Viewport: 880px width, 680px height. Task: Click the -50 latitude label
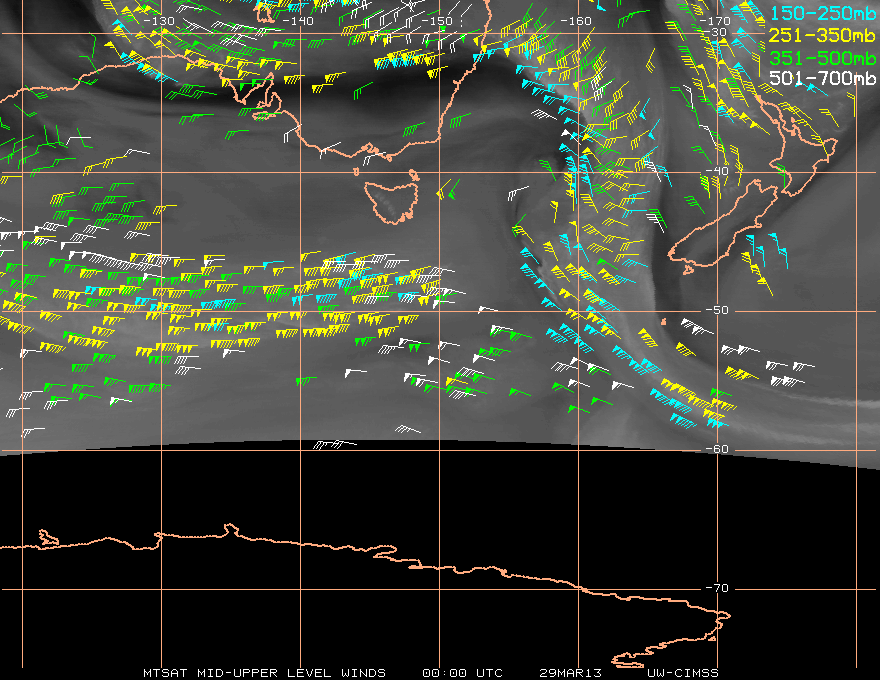click(717, 310)
